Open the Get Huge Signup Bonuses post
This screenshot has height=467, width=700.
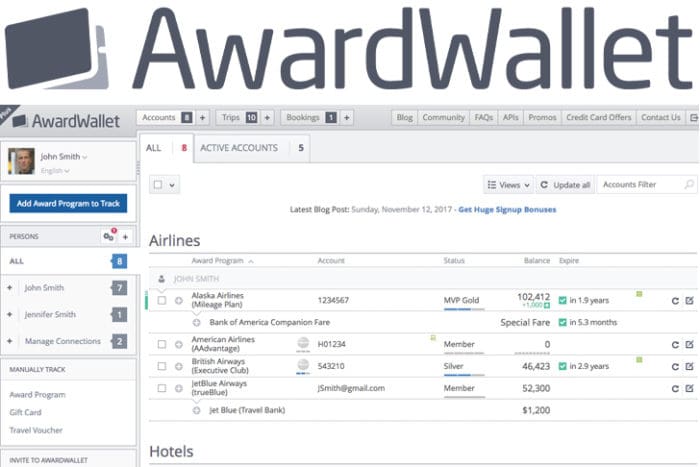(x=507, y=209)
